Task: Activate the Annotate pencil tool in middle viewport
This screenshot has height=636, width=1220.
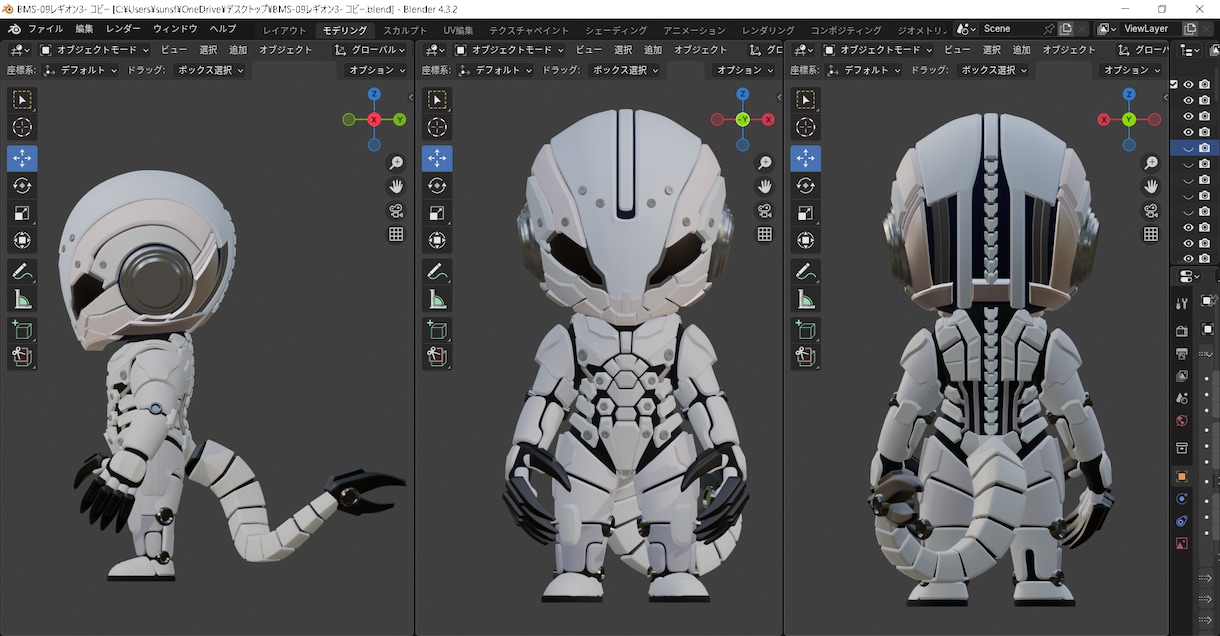Action: 437,271
